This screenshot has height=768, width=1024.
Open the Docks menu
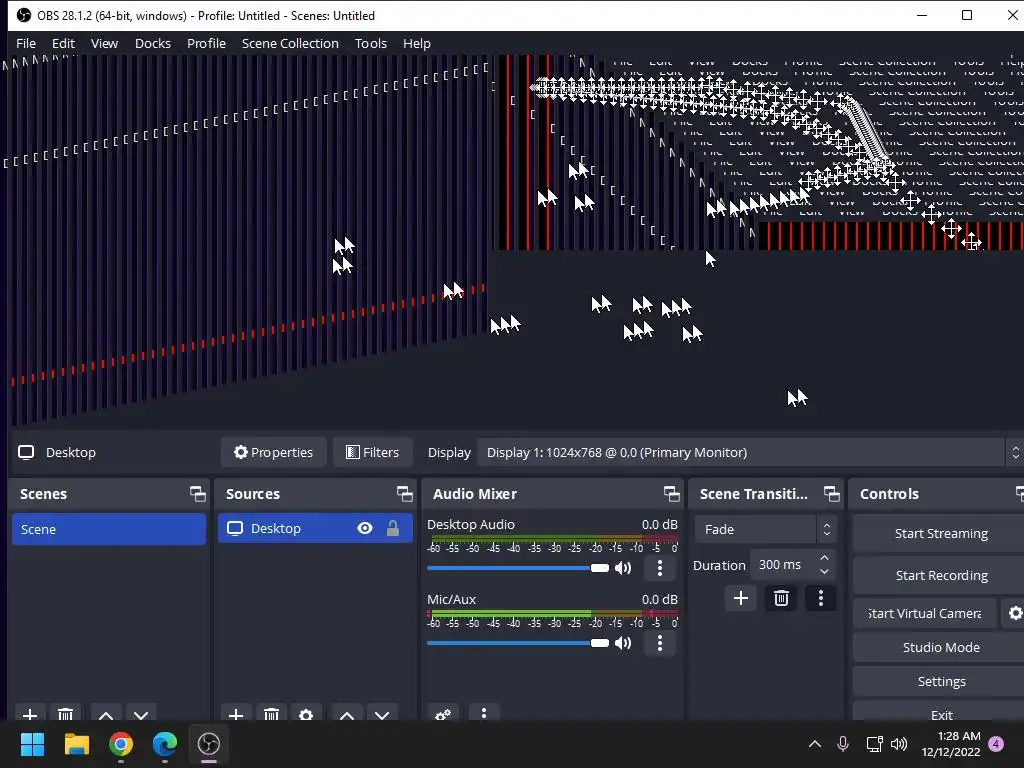153,43
